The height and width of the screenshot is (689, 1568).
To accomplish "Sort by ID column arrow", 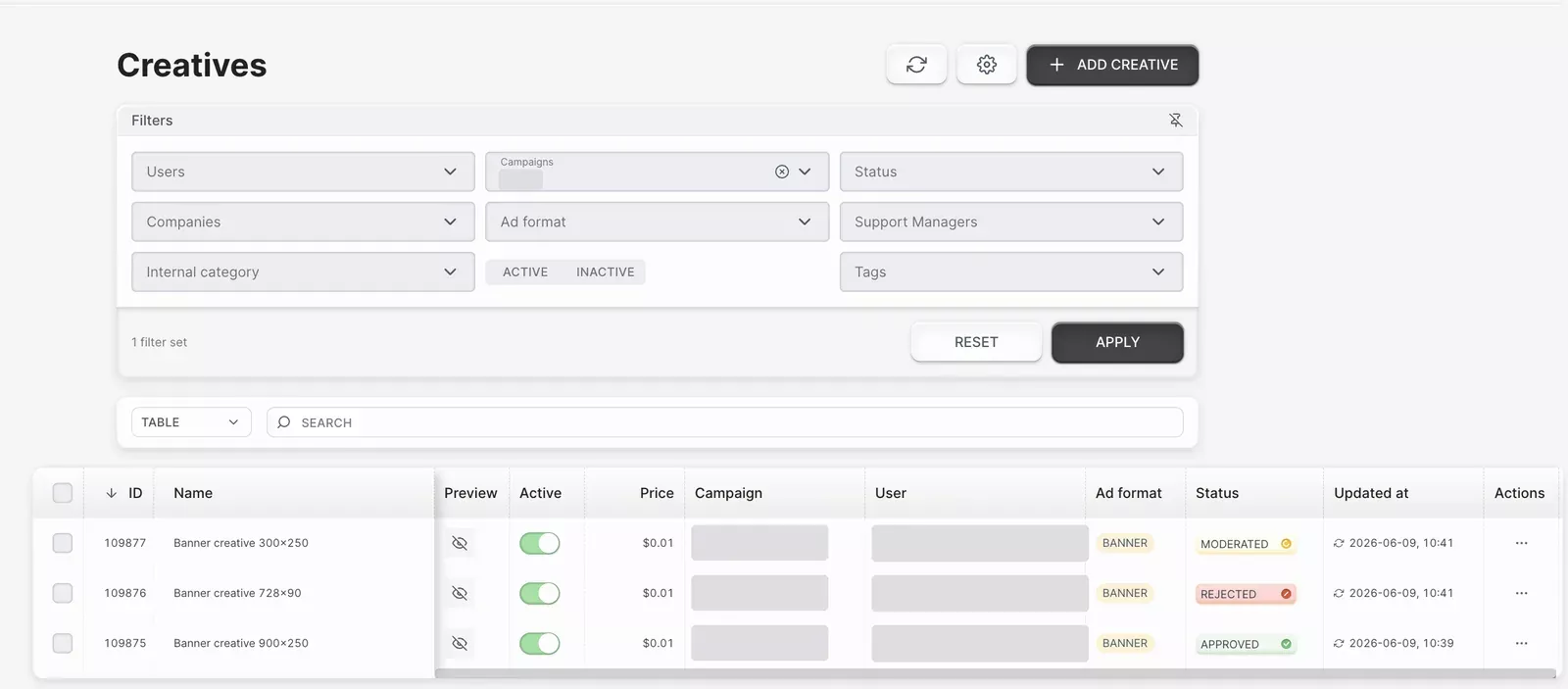I will click(112, 493).
